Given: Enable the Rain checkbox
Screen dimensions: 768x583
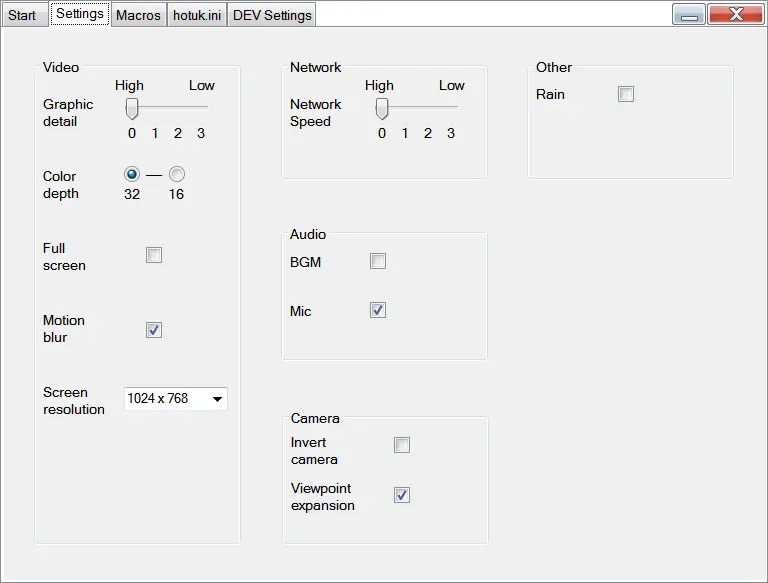Looking at the screenshot, I should 625,94.
